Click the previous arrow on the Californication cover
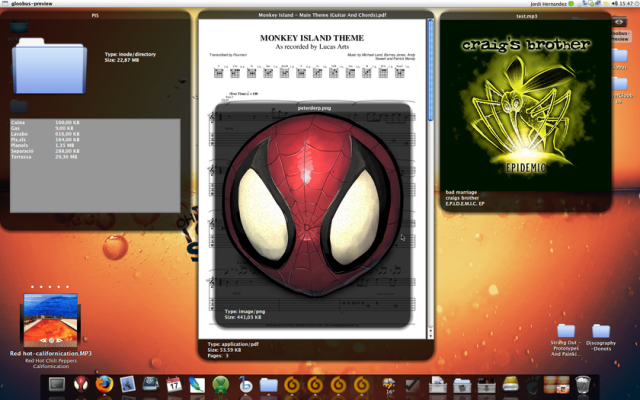 pos(42,340)
